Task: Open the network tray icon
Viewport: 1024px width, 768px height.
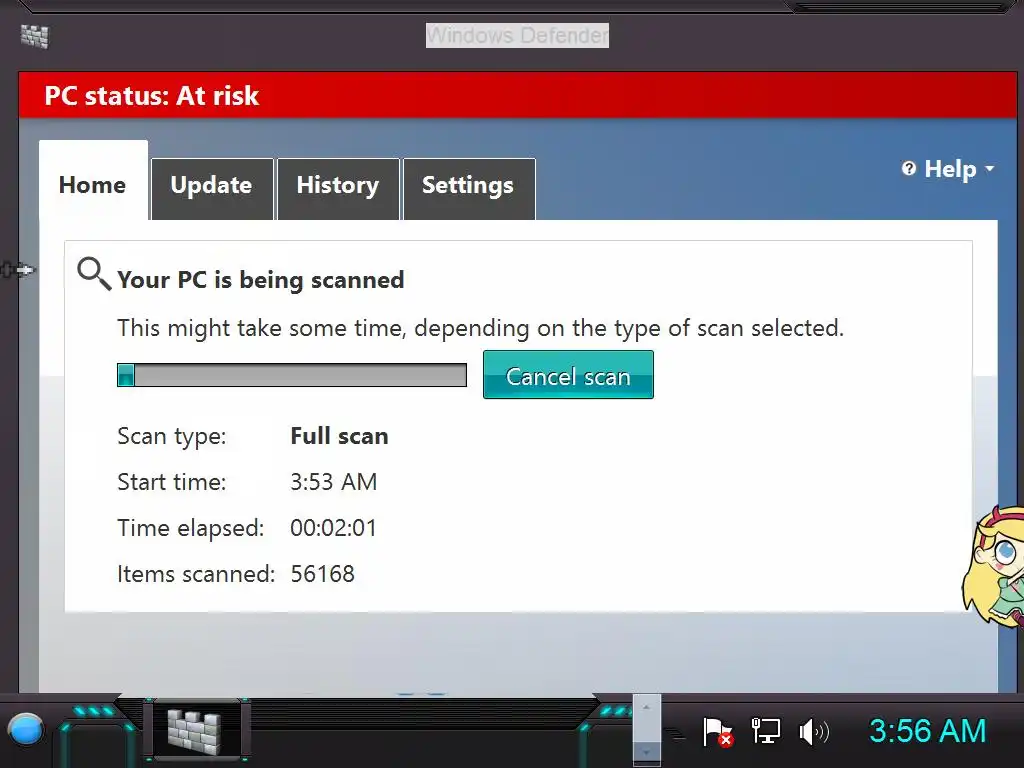Action: (765, 731)
